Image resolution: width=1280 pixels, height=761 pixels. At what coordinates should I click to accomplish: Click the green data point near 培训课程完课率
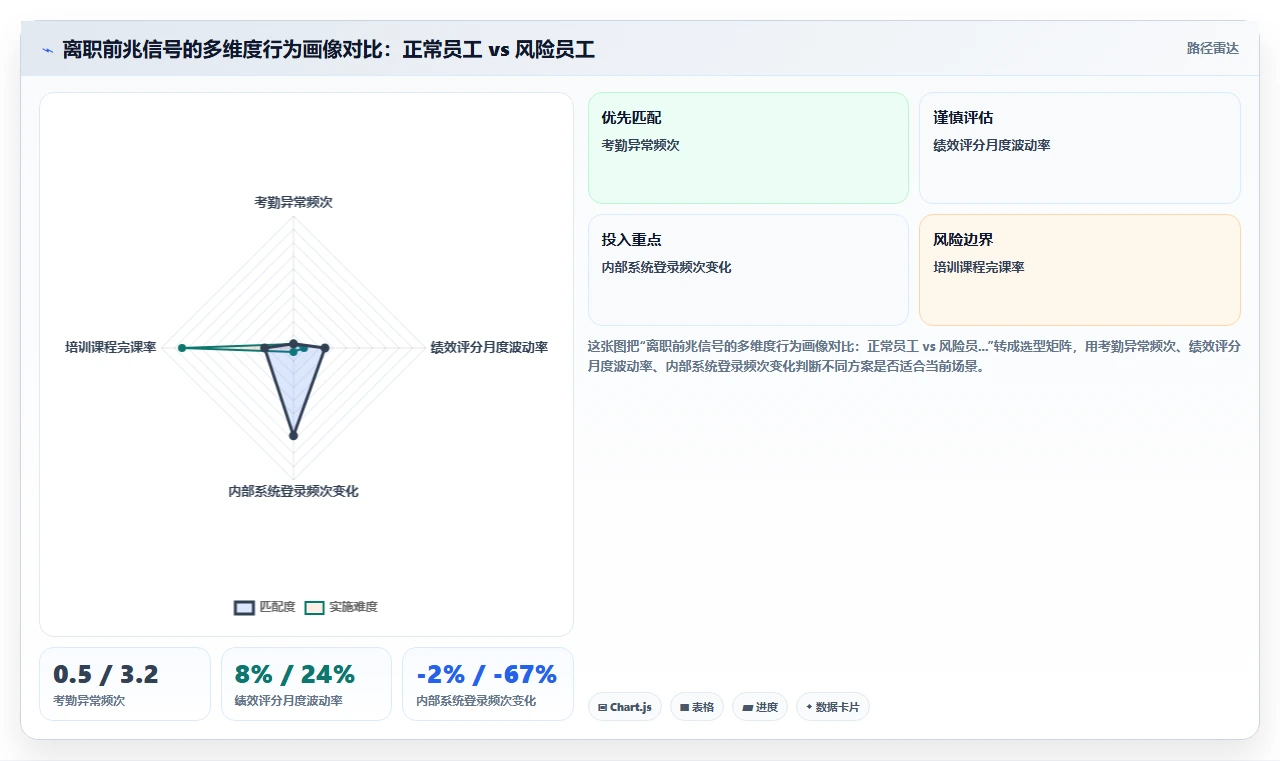click(x=182, y=348)
